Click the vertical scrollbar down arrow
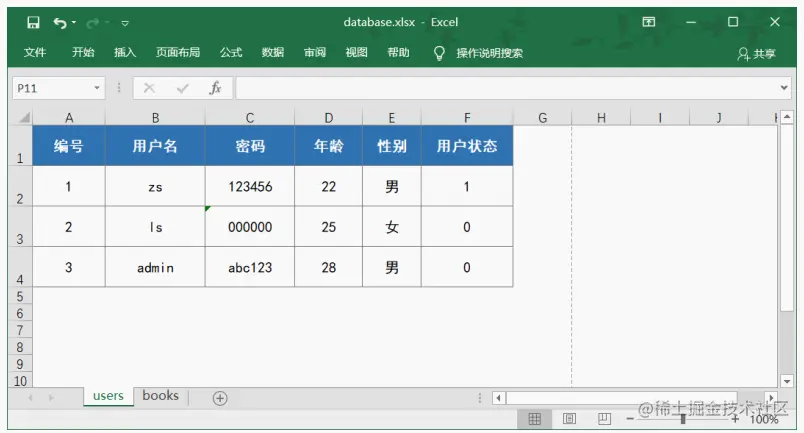 787,381
